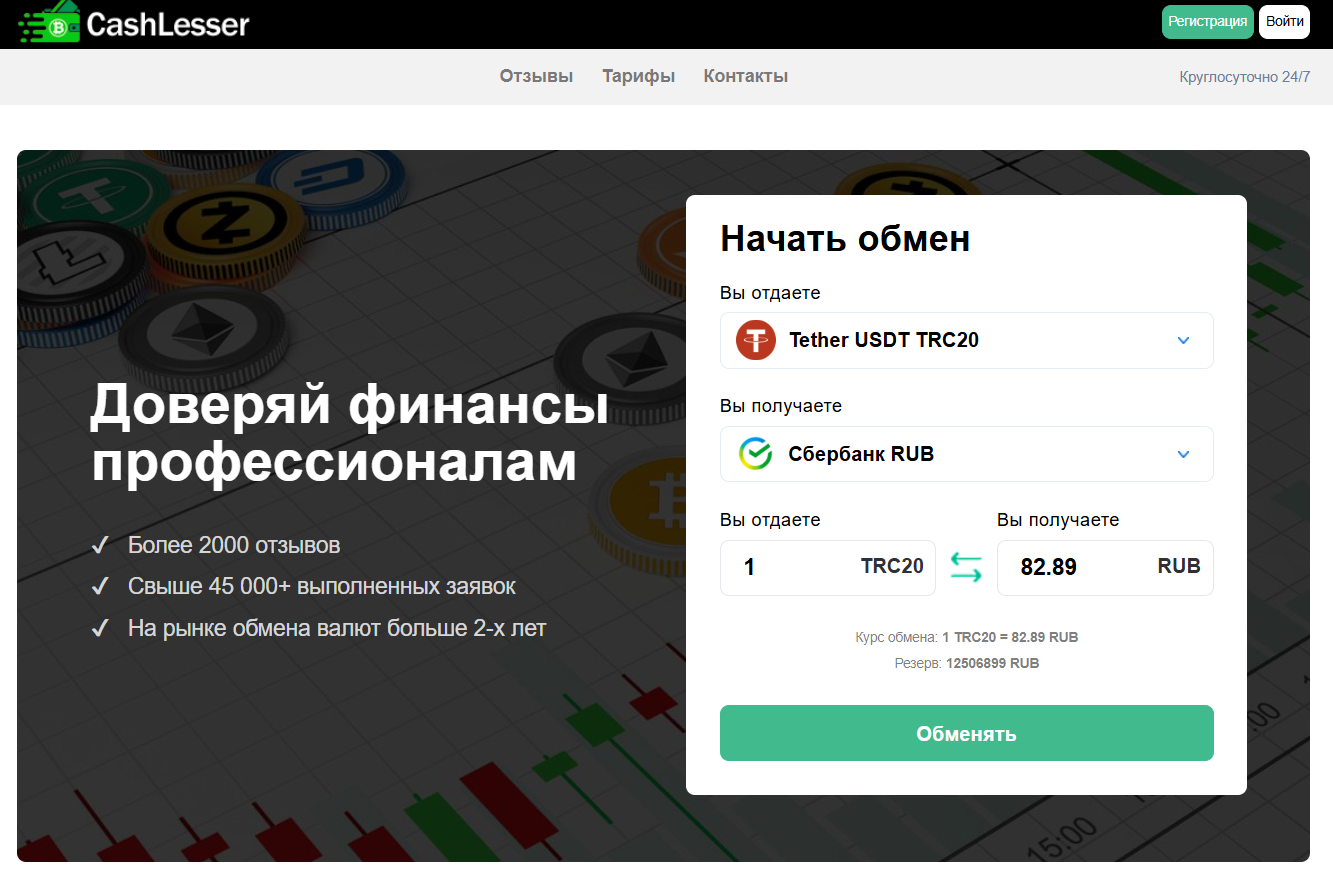The width and height of the screenshot is (1333, 869).
Task: Click the red Tether coin icon
Action: (x=756, y=340)
